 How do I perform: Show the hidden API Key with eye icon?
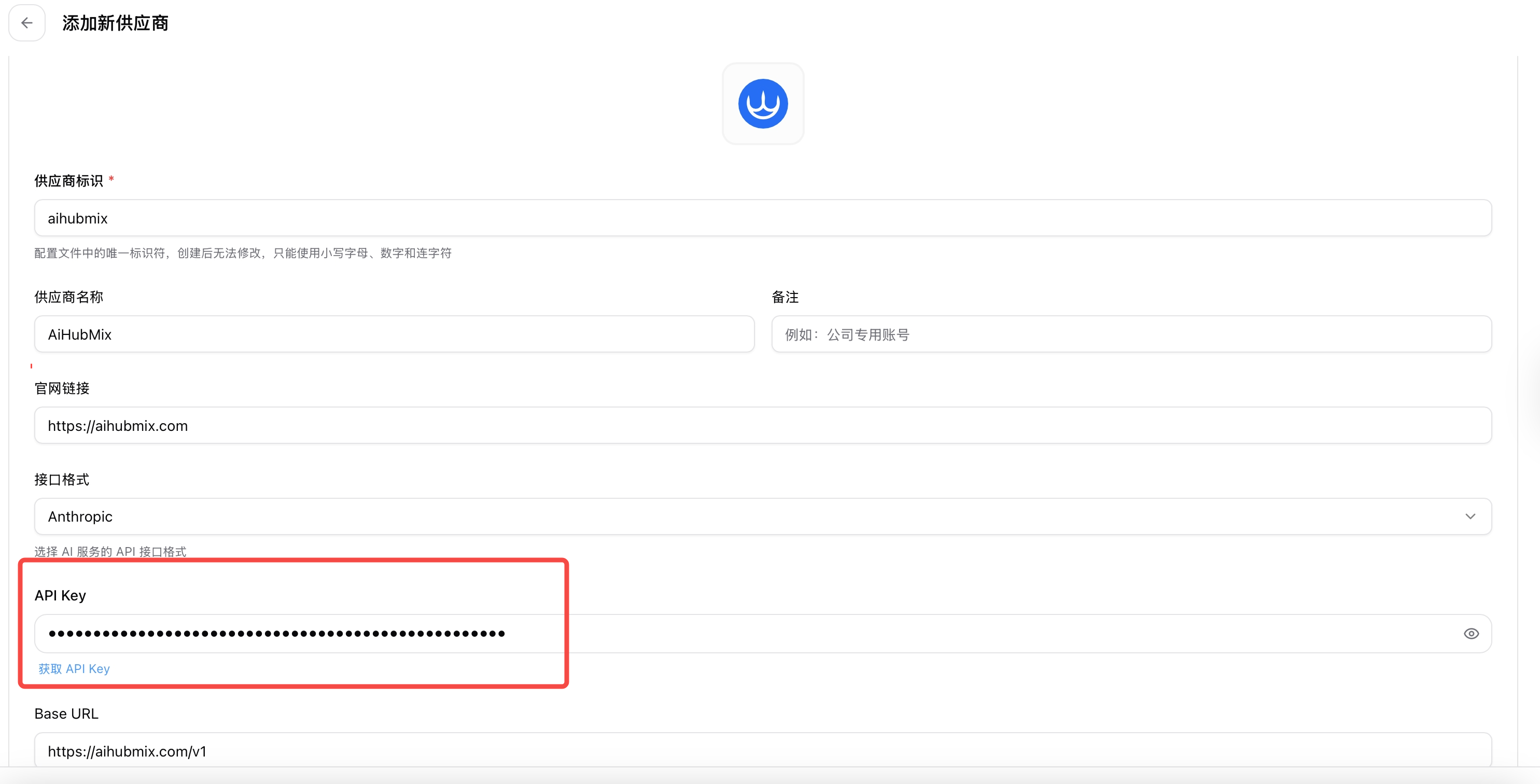pos(1471,633)
